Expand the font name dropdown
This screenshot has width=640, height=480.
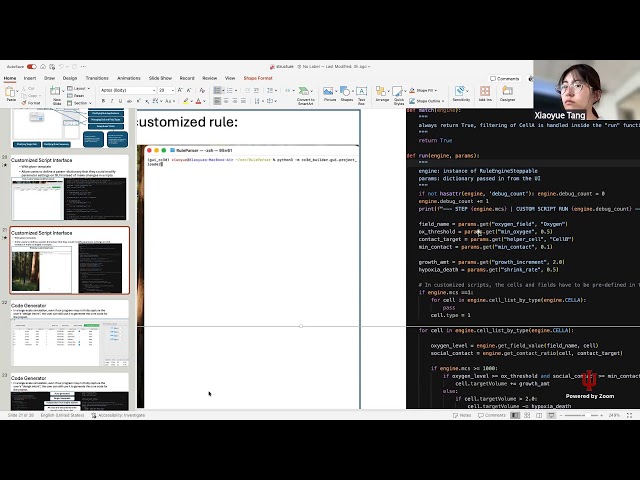pyautogui.click(x=154, y=90)
